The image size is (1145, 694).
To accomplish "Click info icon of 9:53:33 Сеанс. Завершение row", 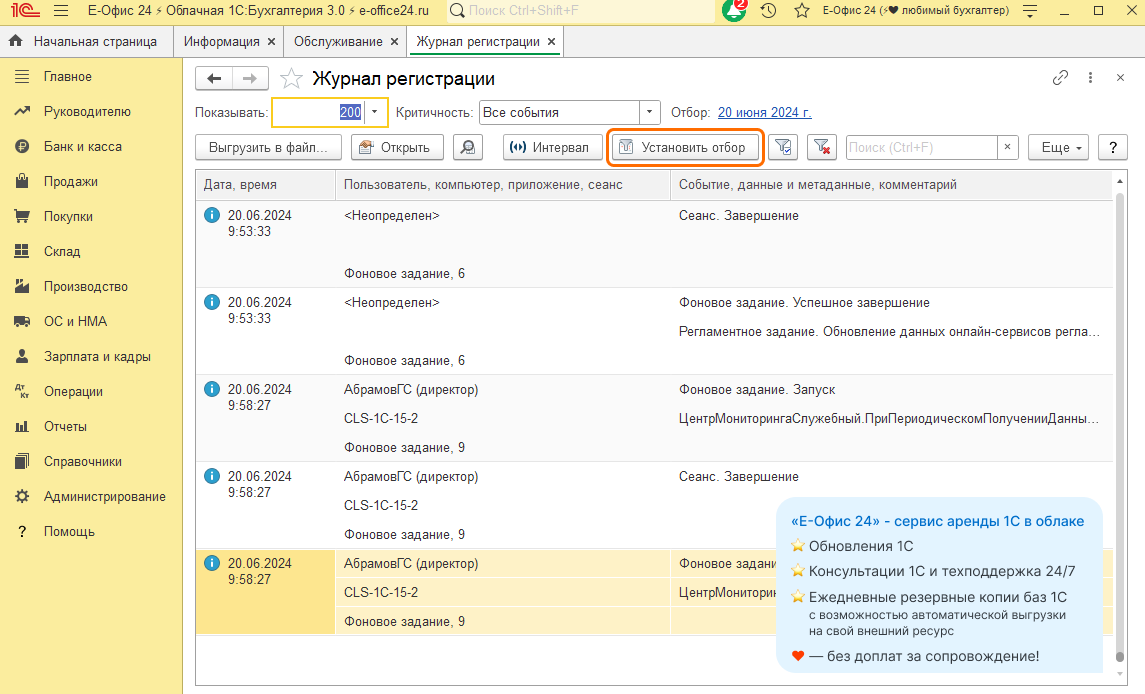I will click(x=212, y=215).
